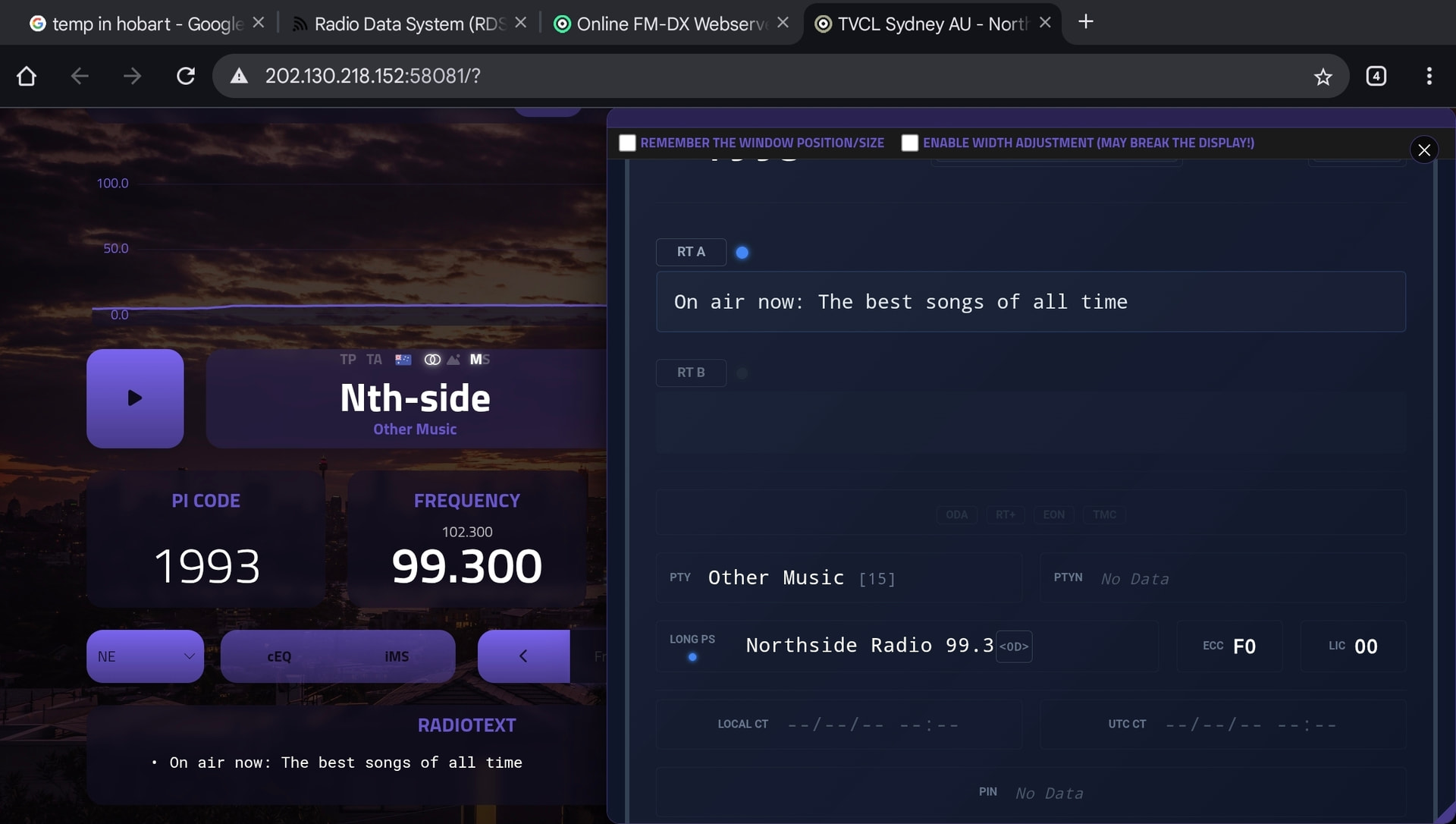Image resolution: width=1456 pixels, height=824 pixels.
Task: Open the NE antenna dropdown
Action: pos(145,656)
